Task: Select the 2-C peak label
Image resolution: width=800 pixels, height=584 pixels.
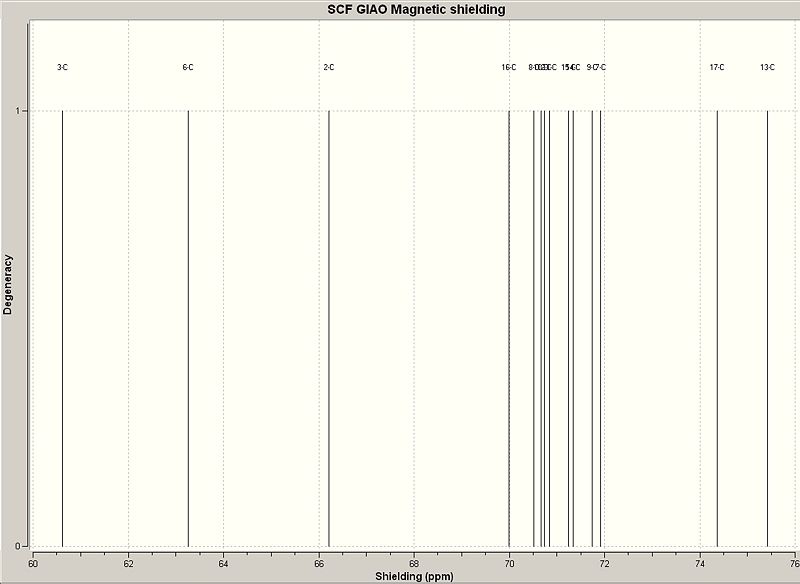Action: pyautogui.click(x=329, y=67)
